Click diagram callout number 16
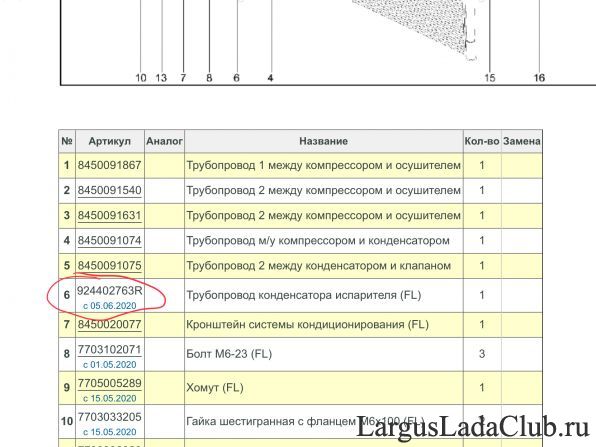 [539, 78]
